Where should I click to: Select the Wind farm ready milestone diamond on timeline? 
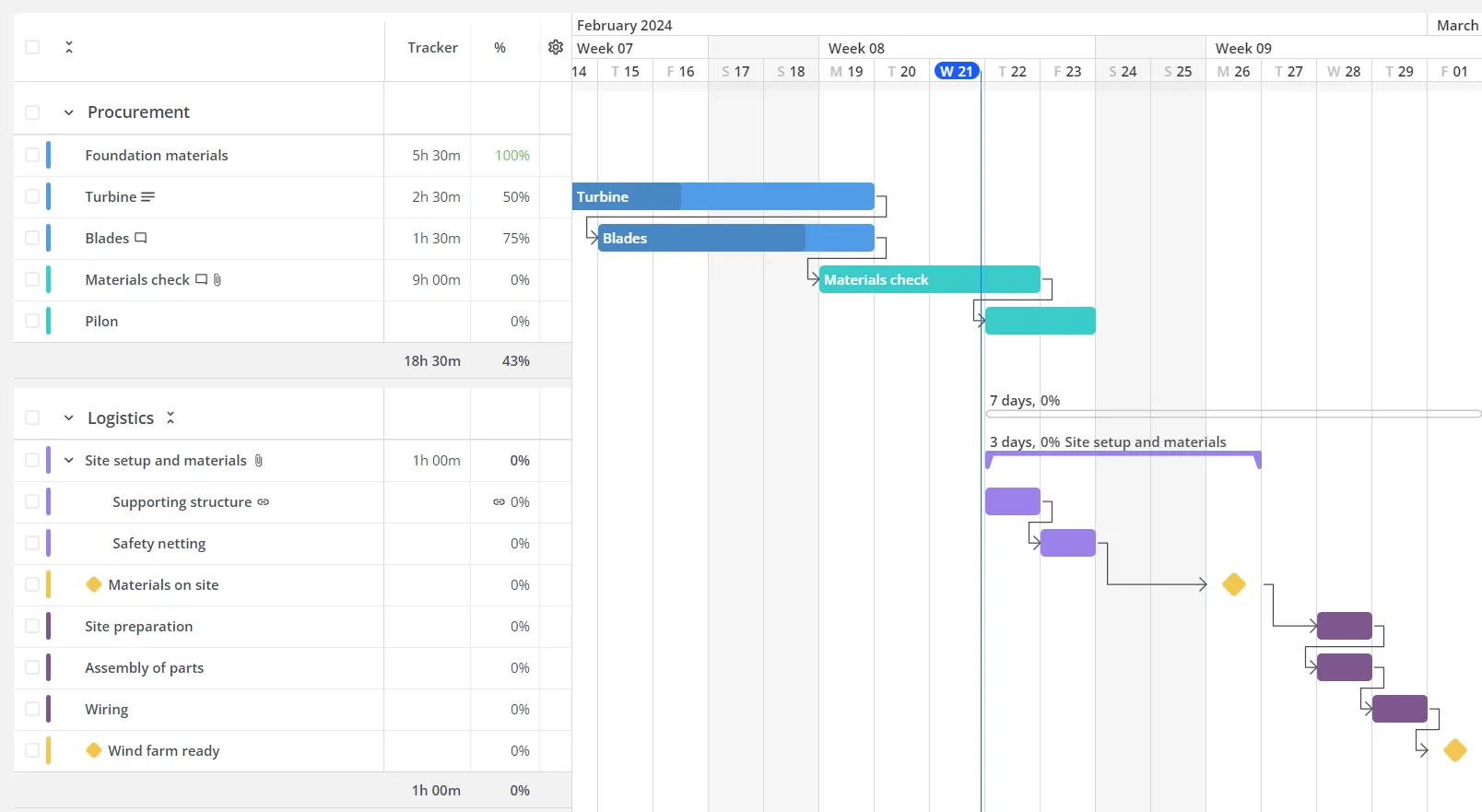point(1455,750)
